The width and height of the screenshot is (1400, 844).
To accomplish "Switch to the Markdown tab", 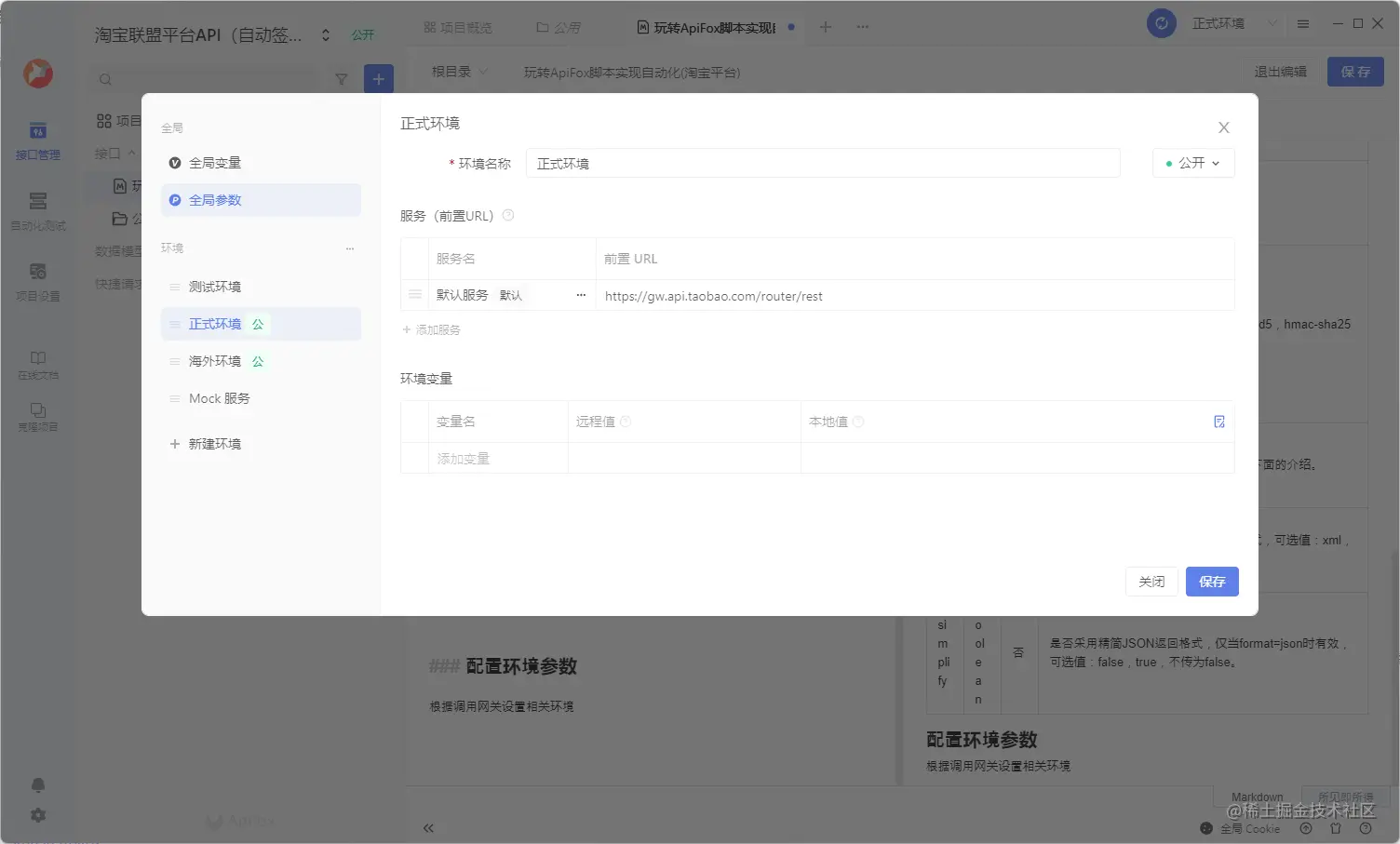I will coord(1256,797).
